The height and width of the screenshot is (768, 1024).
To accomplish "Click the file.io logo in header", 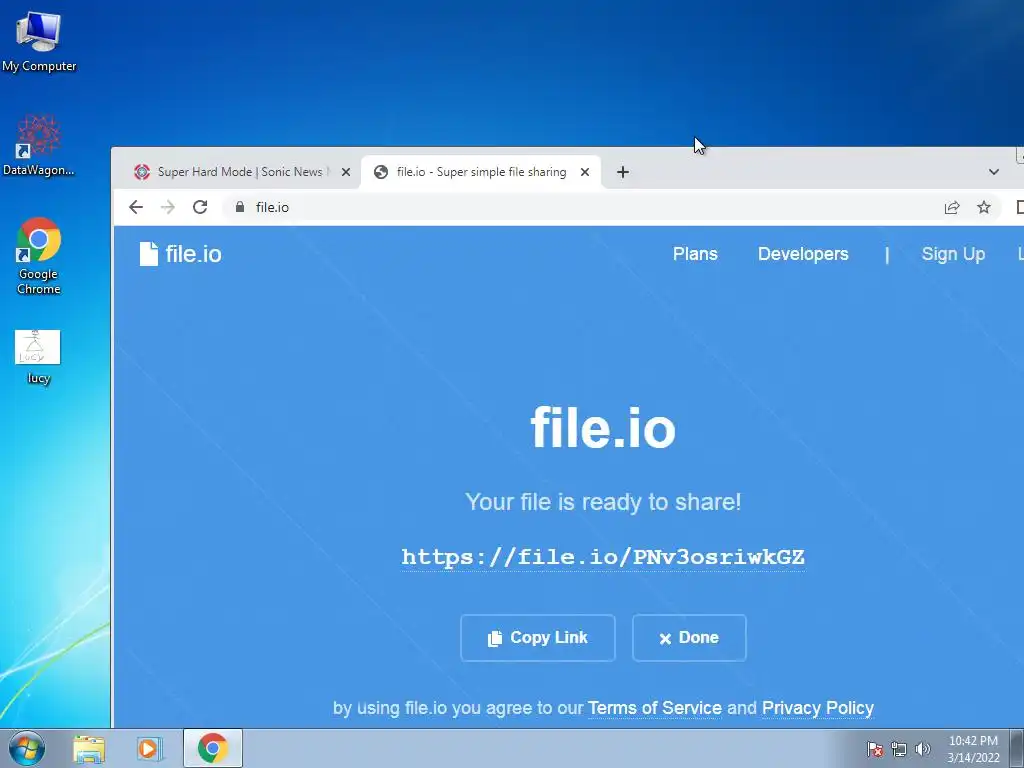I will pos(180,254).
